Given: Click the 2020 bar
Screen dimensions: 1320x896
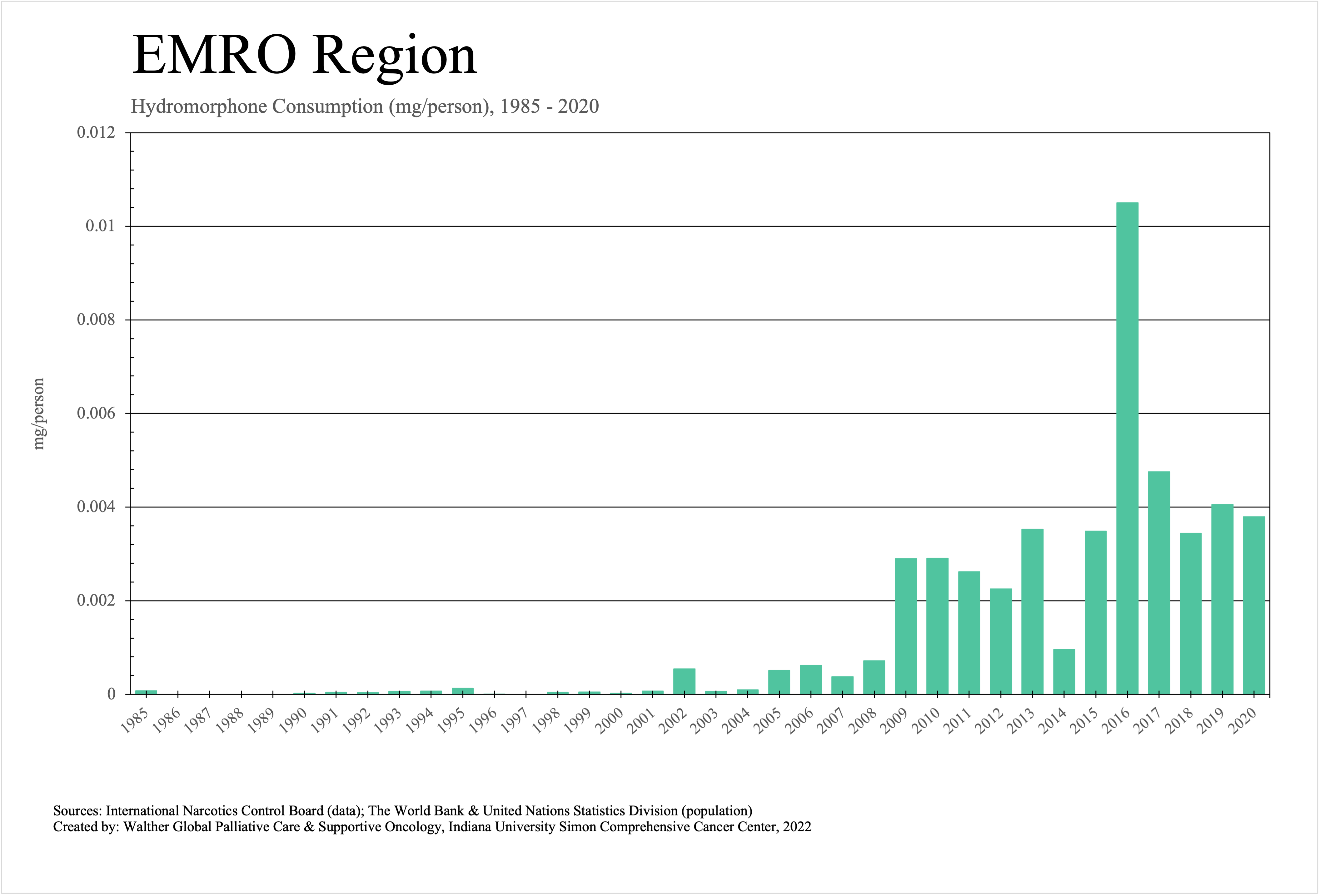Looking at the screenshot, I should point(1253,605).
